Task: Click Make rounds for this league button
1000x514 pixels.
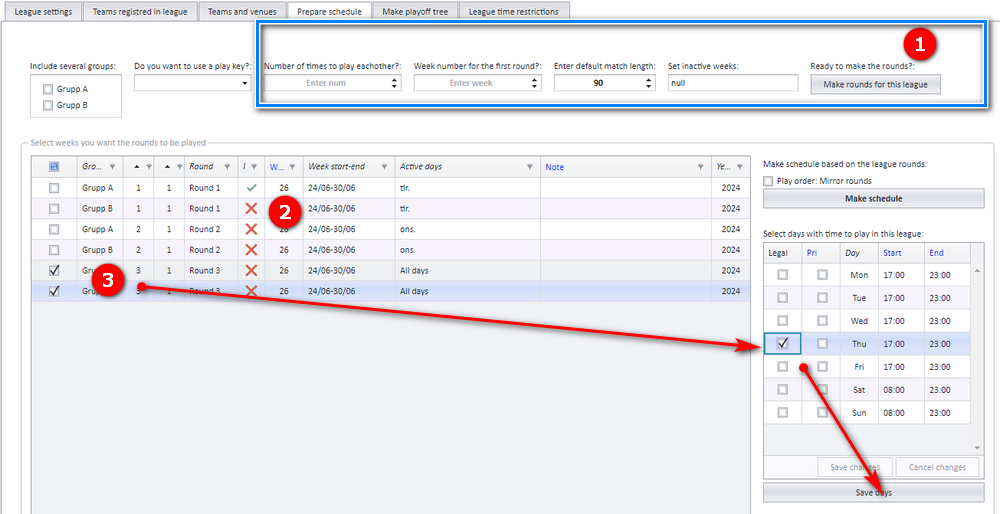Action: coord(876,84)
